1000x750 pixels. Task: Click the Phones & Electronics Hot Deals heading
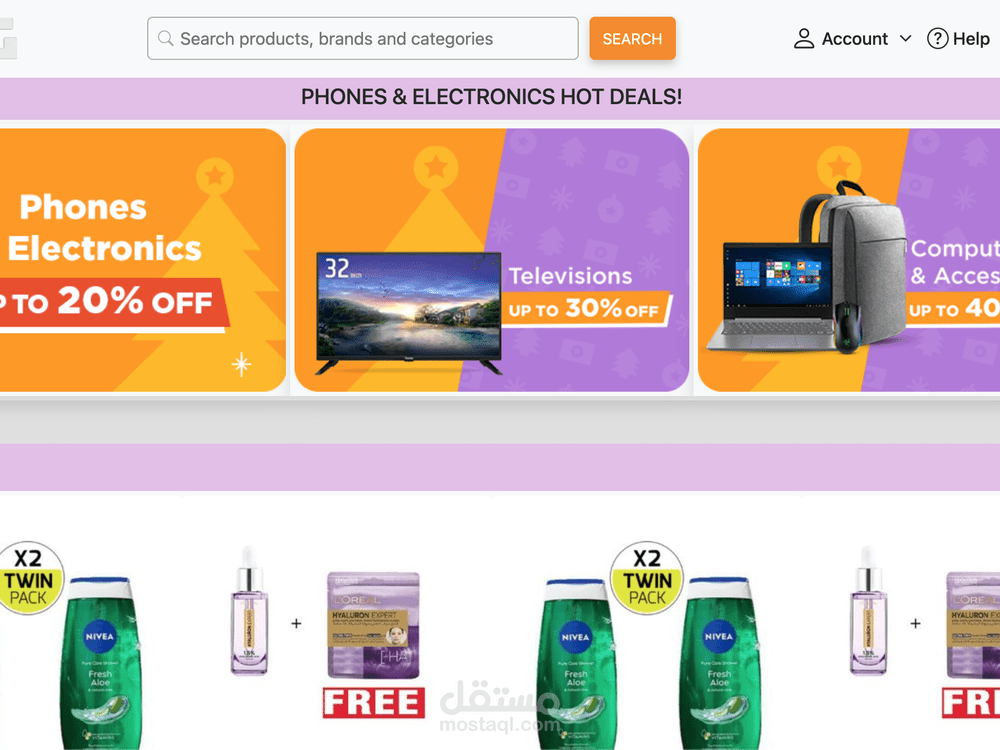492,97
